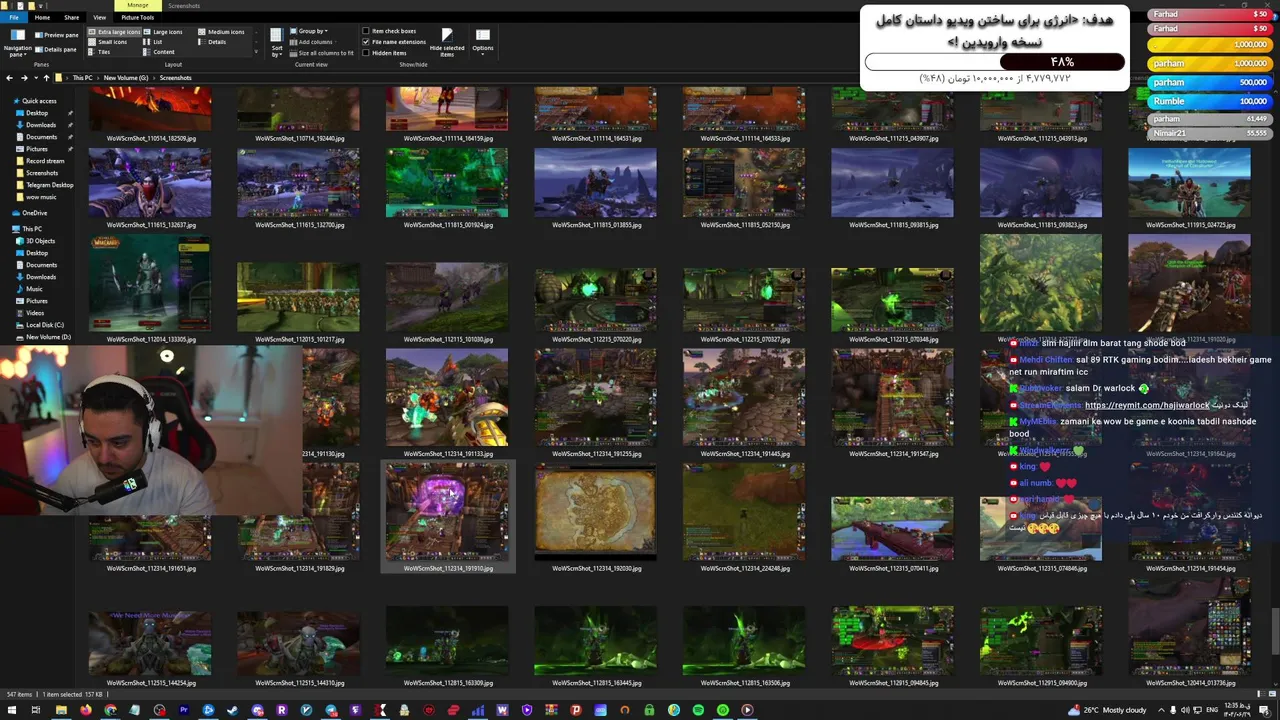
Task: Switch to the View ribbon tab
Action: tap(99, 17)
